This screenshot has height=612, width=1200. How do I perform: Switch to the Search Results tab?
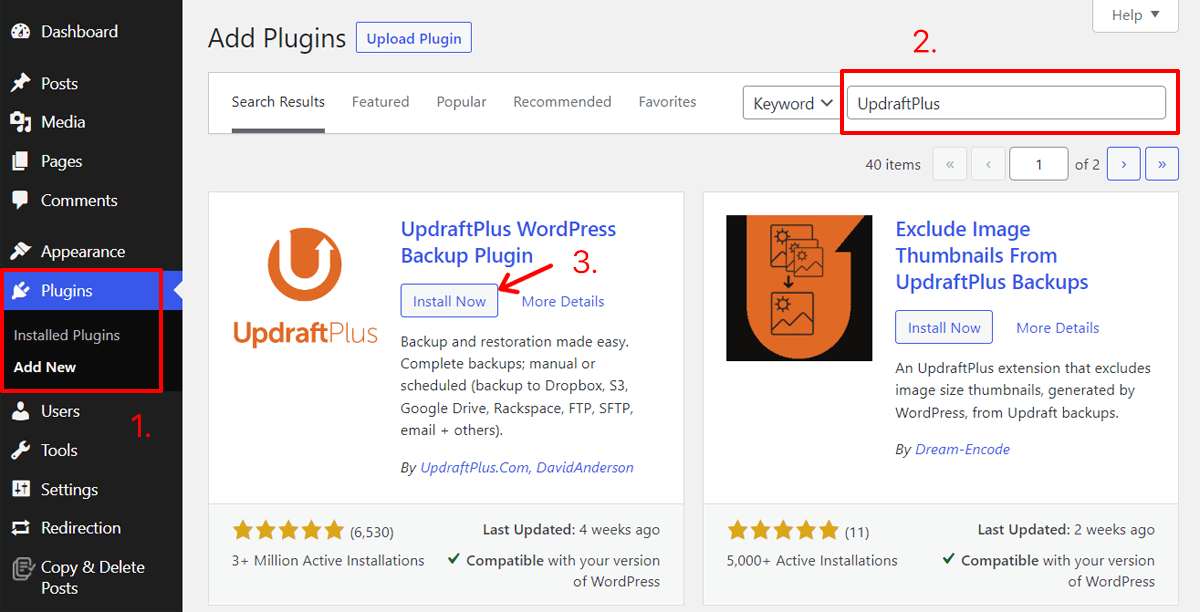[278, 102]
